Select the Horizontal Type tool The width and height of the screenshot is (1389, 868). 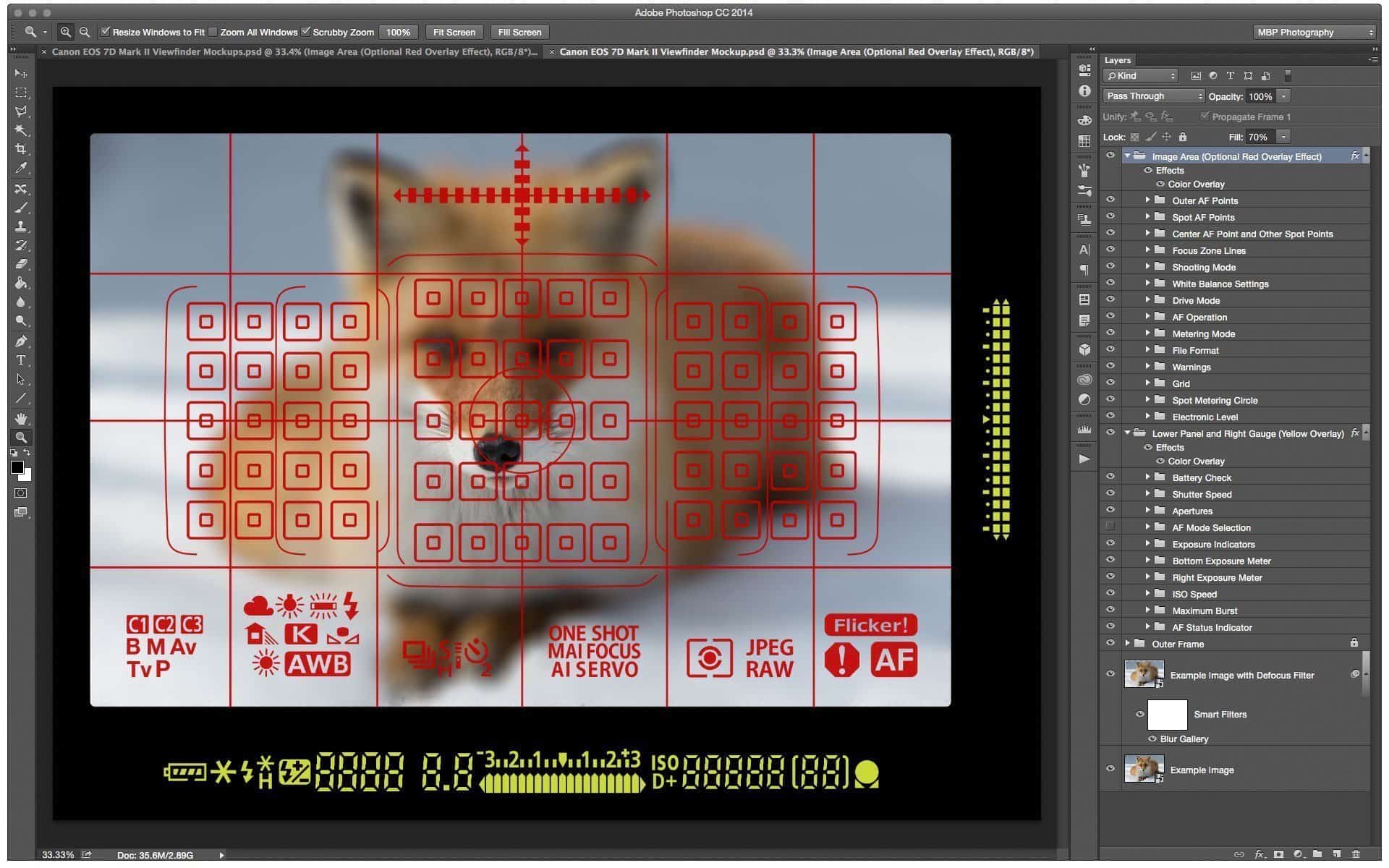tap(21, 360)
